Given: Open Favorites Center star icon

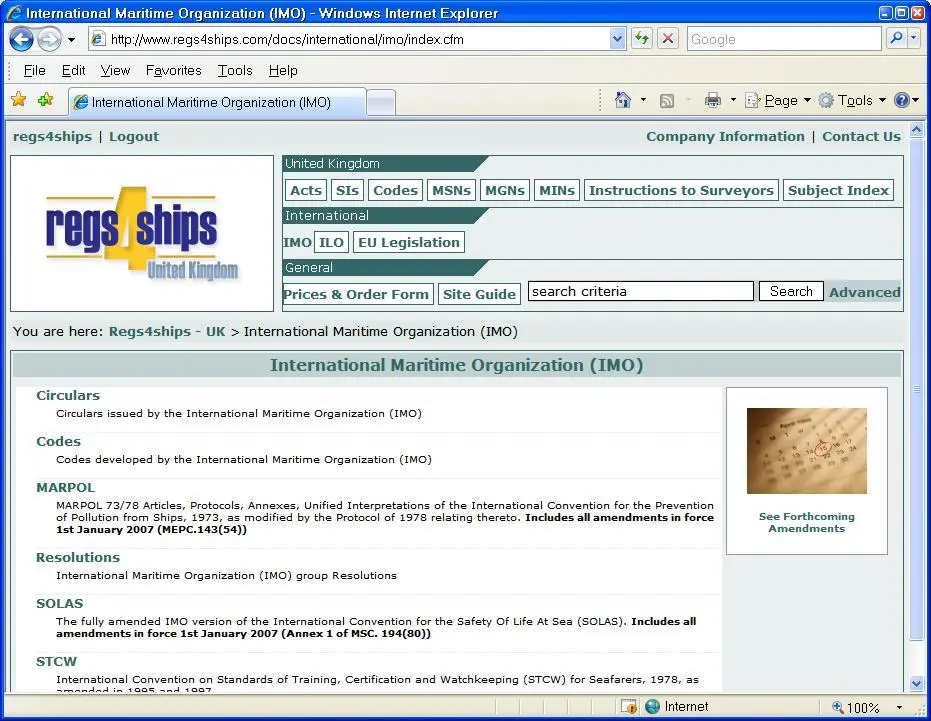Looking at the screenshot, I should tap(18, 99).
